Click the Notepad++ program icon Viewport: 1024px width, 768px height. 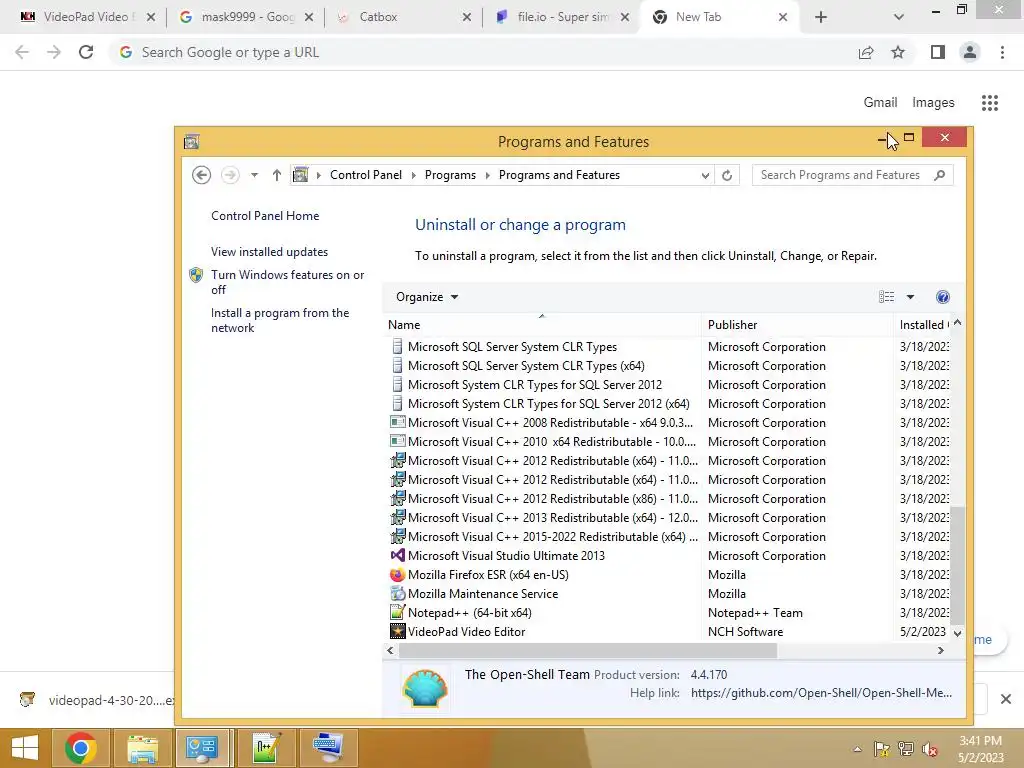pos(397,613)
